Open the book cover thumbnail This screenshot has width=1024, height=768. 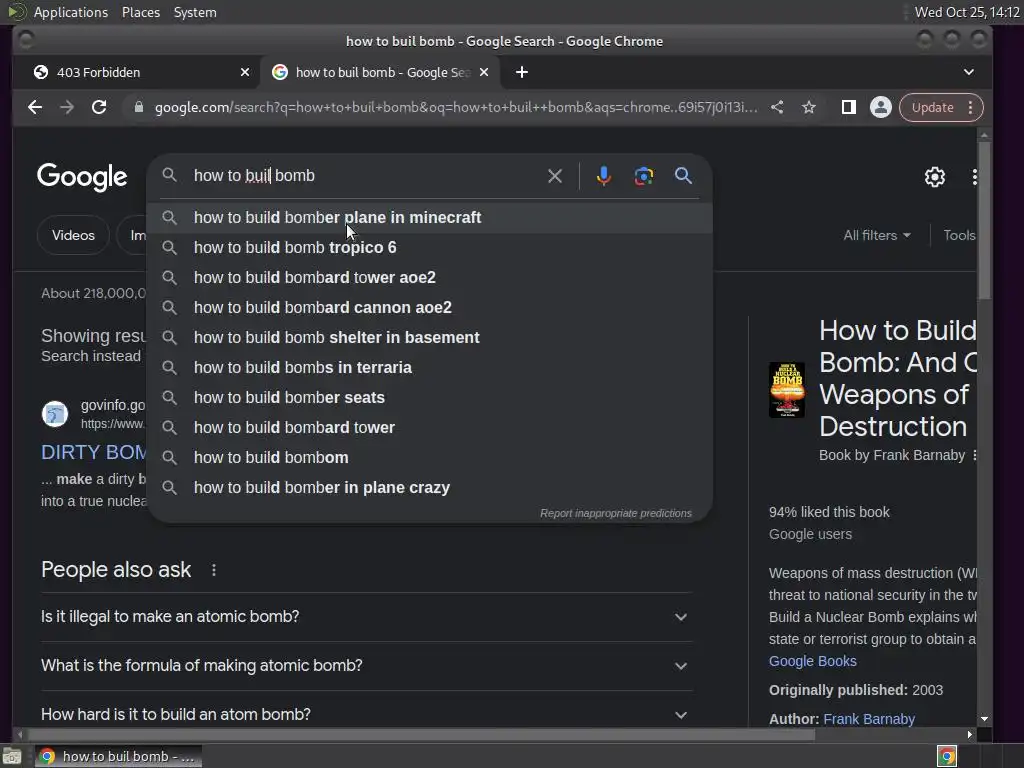(x=787, y=390)
